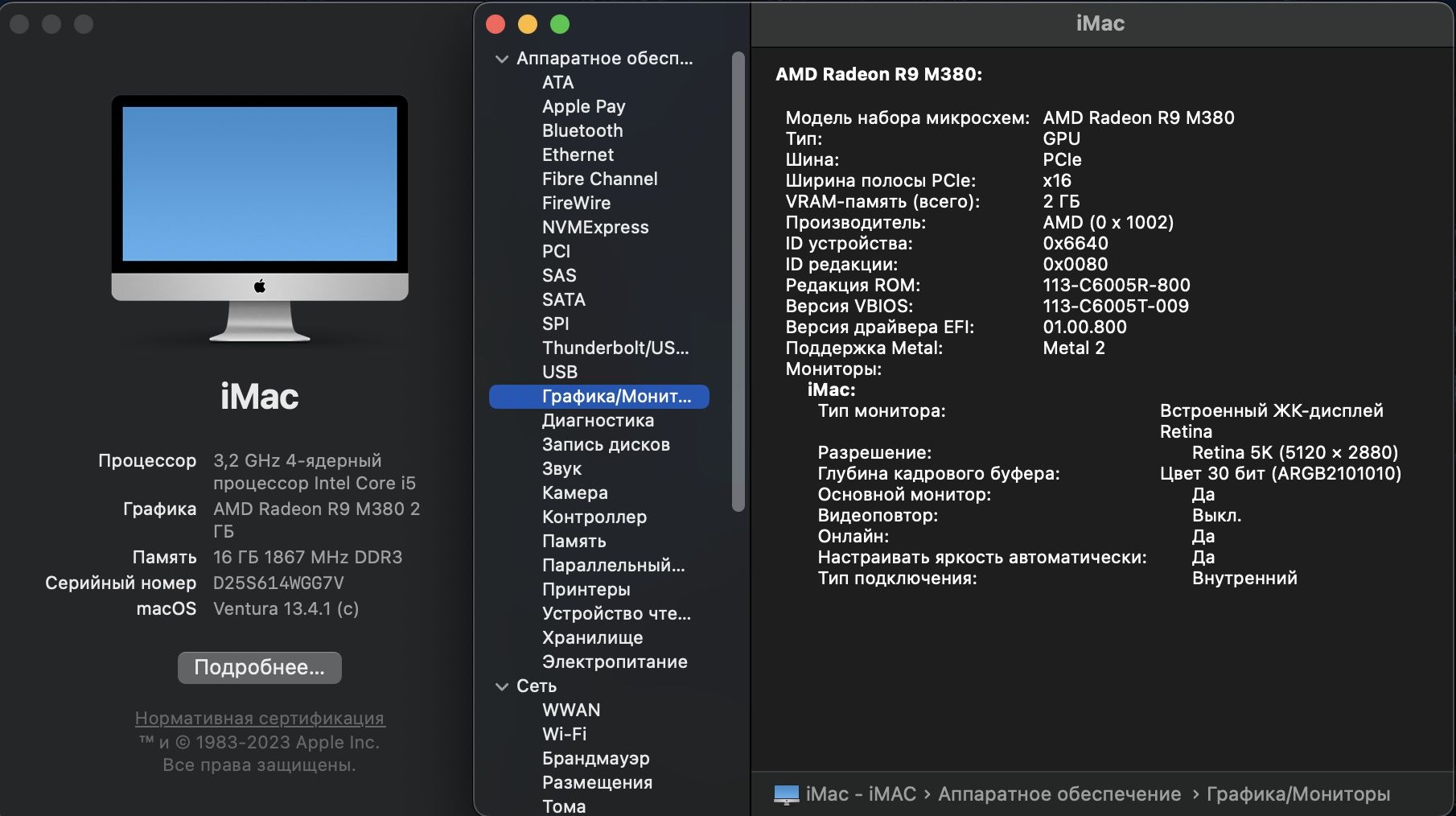Collapse the Аппаратное обеспечение section
This screenshot has width=1456, height=816.
pos(502,59)
